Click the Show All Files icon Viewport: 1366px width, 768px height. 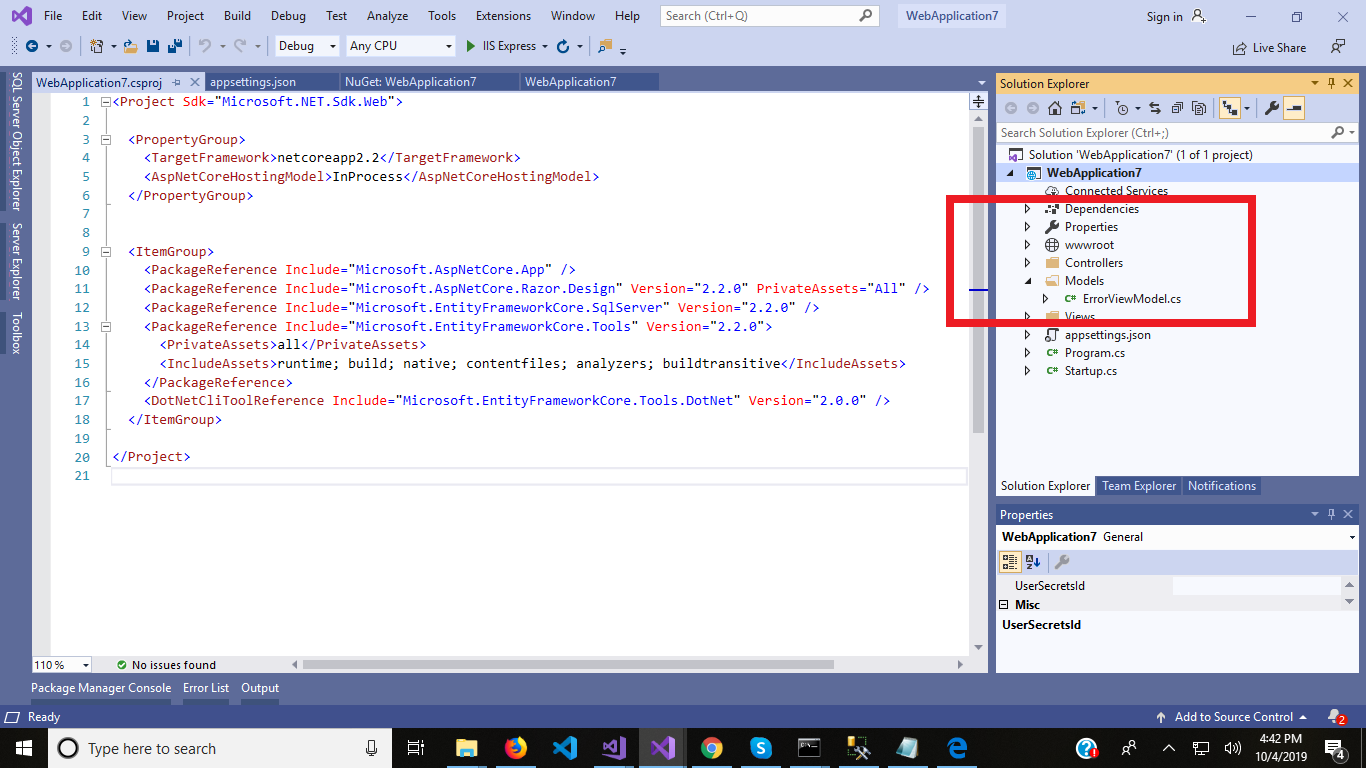pyautogui.click(x=1199, y=108)
